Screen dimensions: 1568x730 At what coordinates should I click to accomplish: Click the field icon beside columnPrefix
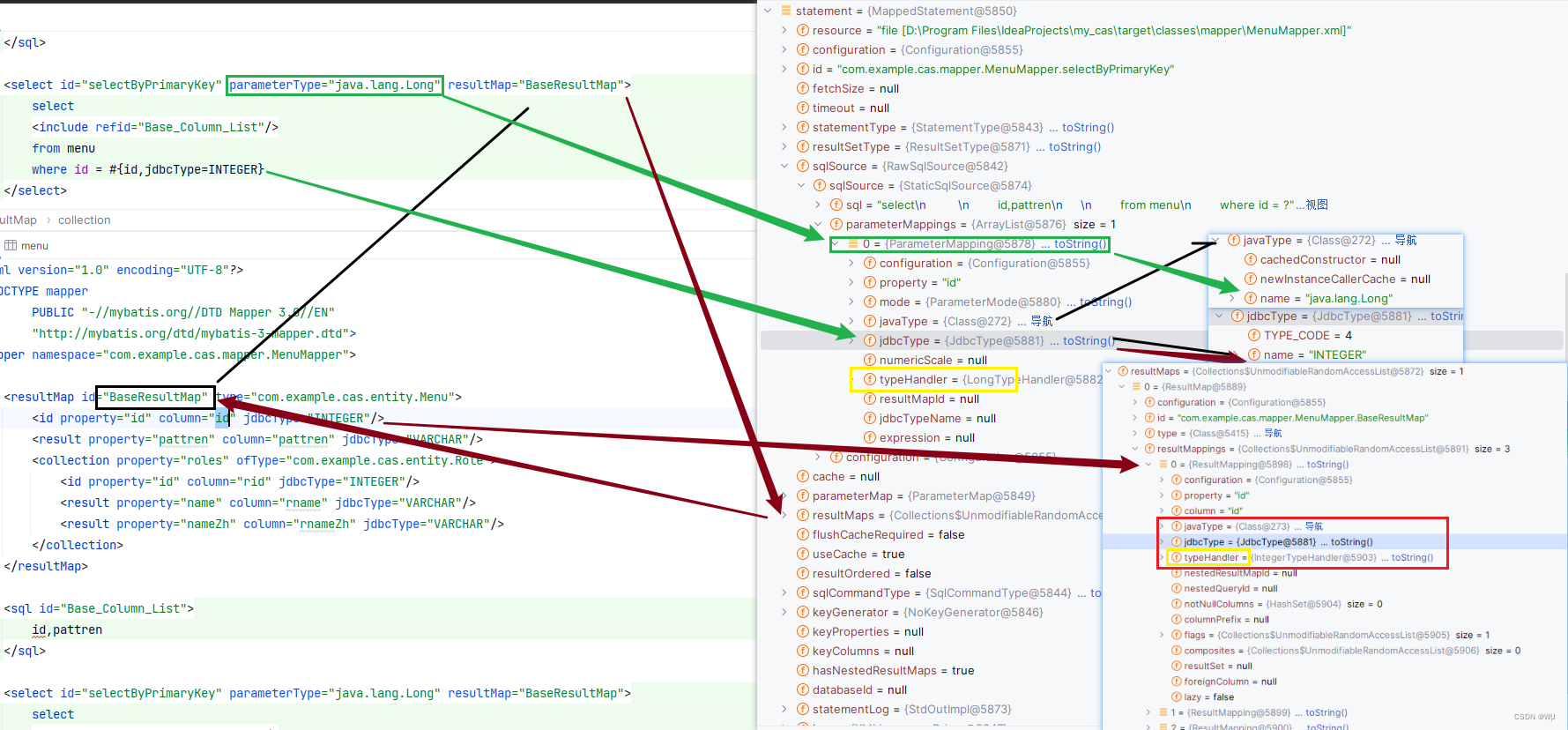click(x=1177, y=619)
